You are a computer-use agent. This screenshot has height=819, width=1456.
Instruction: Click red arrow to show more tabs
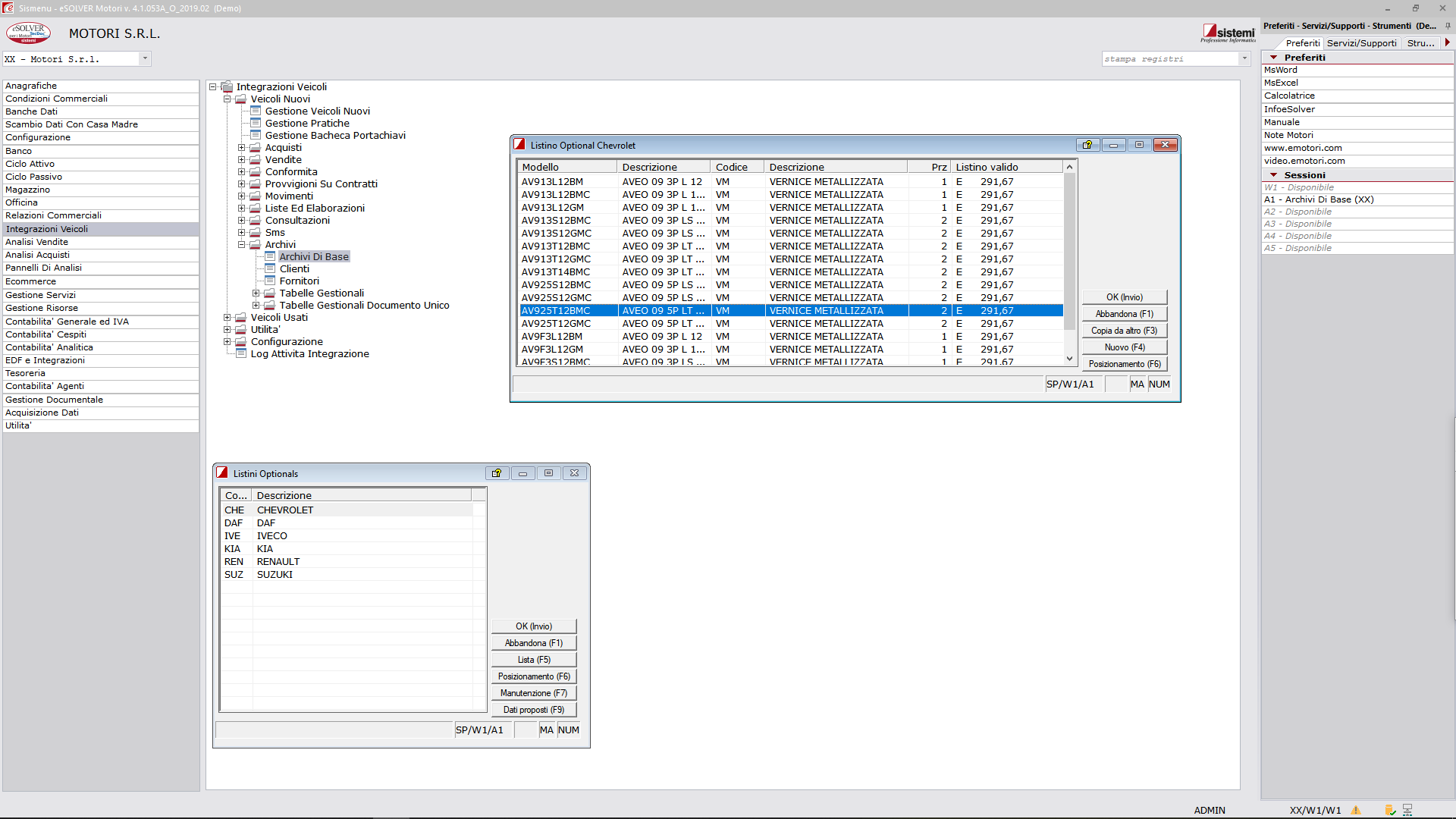point(1448,42)
